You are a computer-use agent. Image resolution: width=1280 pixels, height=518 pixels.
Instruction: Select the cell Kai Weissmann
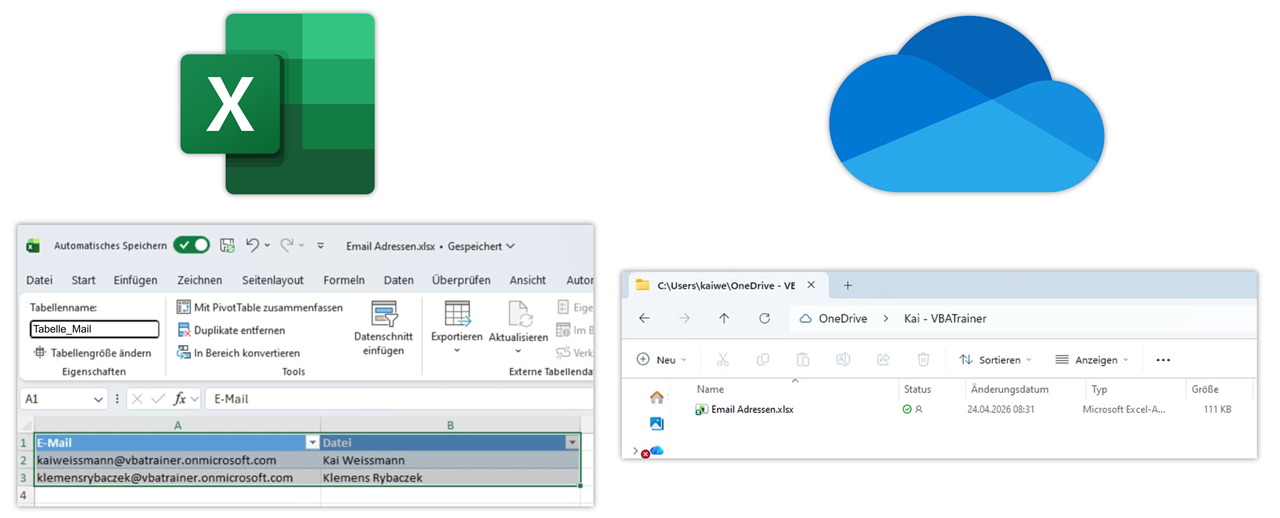tap(450, 460)
